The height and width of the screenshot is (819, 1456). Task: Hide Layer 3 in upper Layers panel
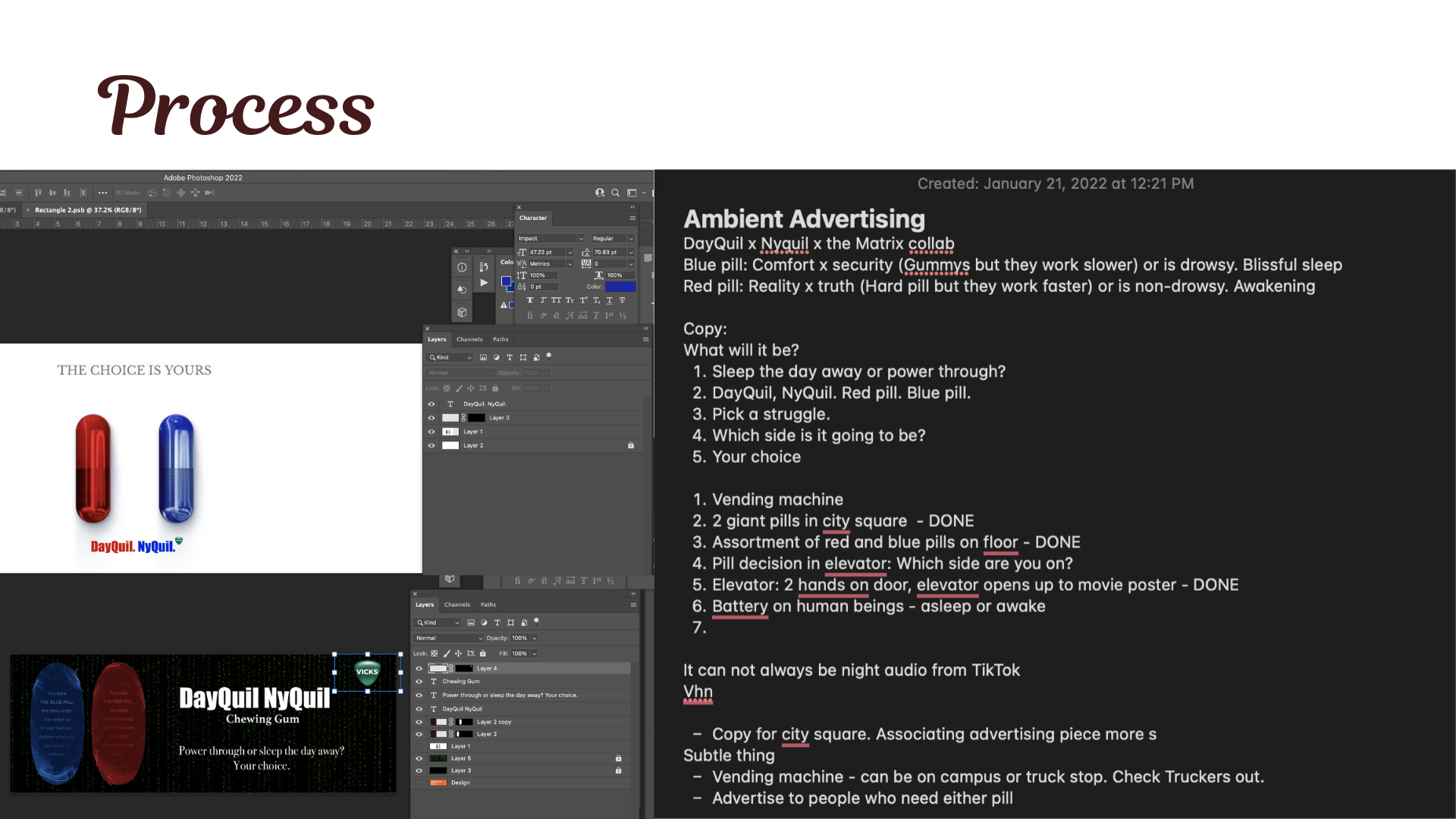coord(431,418)
